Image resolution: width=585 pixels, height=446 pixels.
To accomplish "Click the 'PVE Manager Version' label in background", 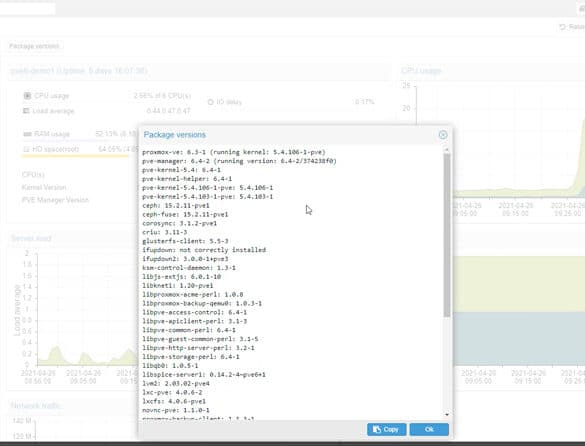I will pyautogui.click(x=55, y=200).
